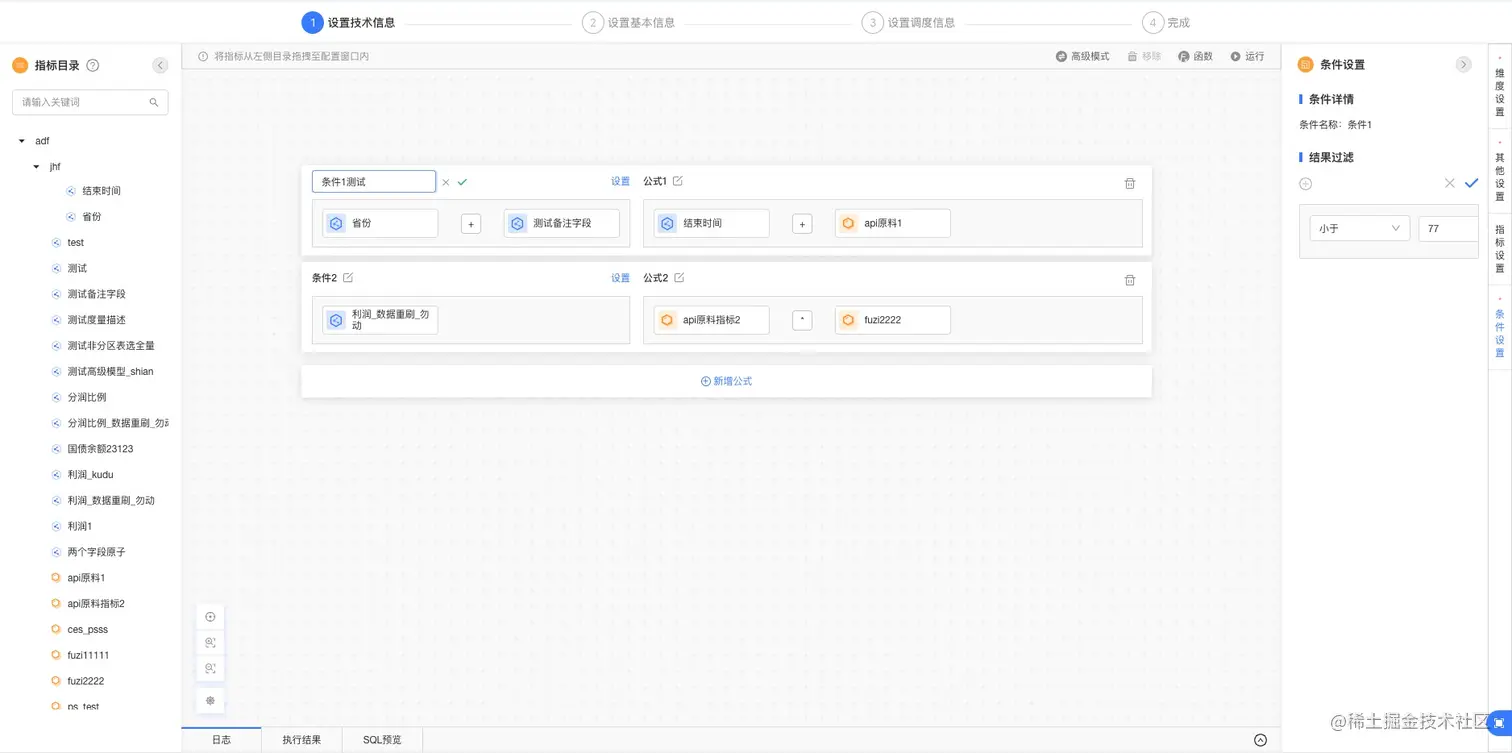The image size is (1512, 753).
Task: Edit the 条件2 name pencil icon
Action: [348, 278]
